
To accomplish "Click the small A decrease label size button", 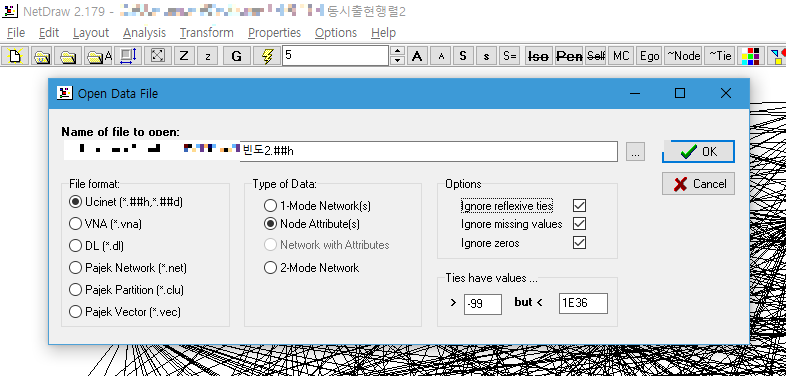I will (x=441, y=56).
